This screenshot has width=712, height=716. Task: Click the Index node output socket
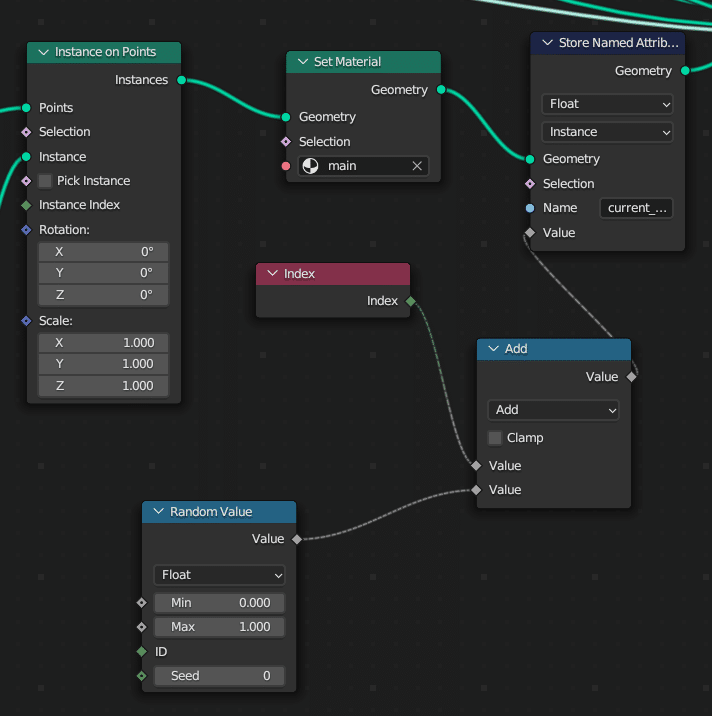tap(411, 301)
